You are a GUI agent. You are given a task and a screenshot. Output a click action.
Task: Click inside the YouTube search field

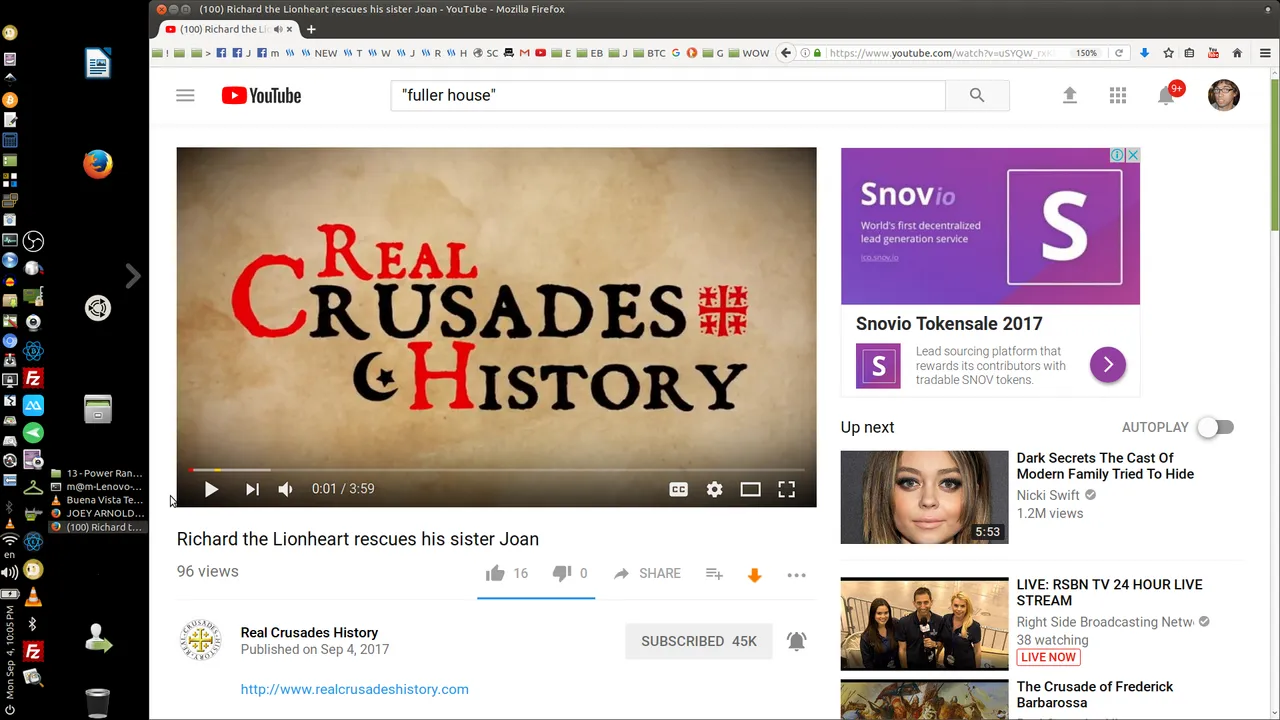(667, 95)
